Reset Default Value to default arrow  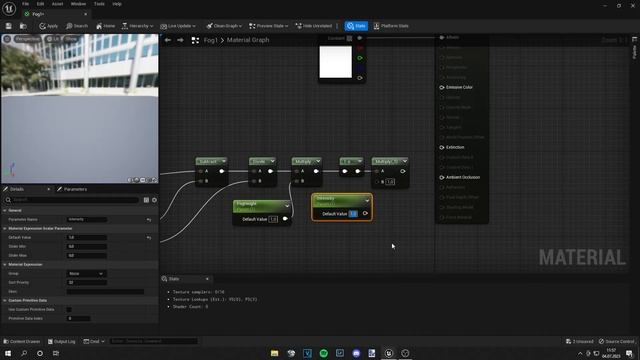[149, 237]
